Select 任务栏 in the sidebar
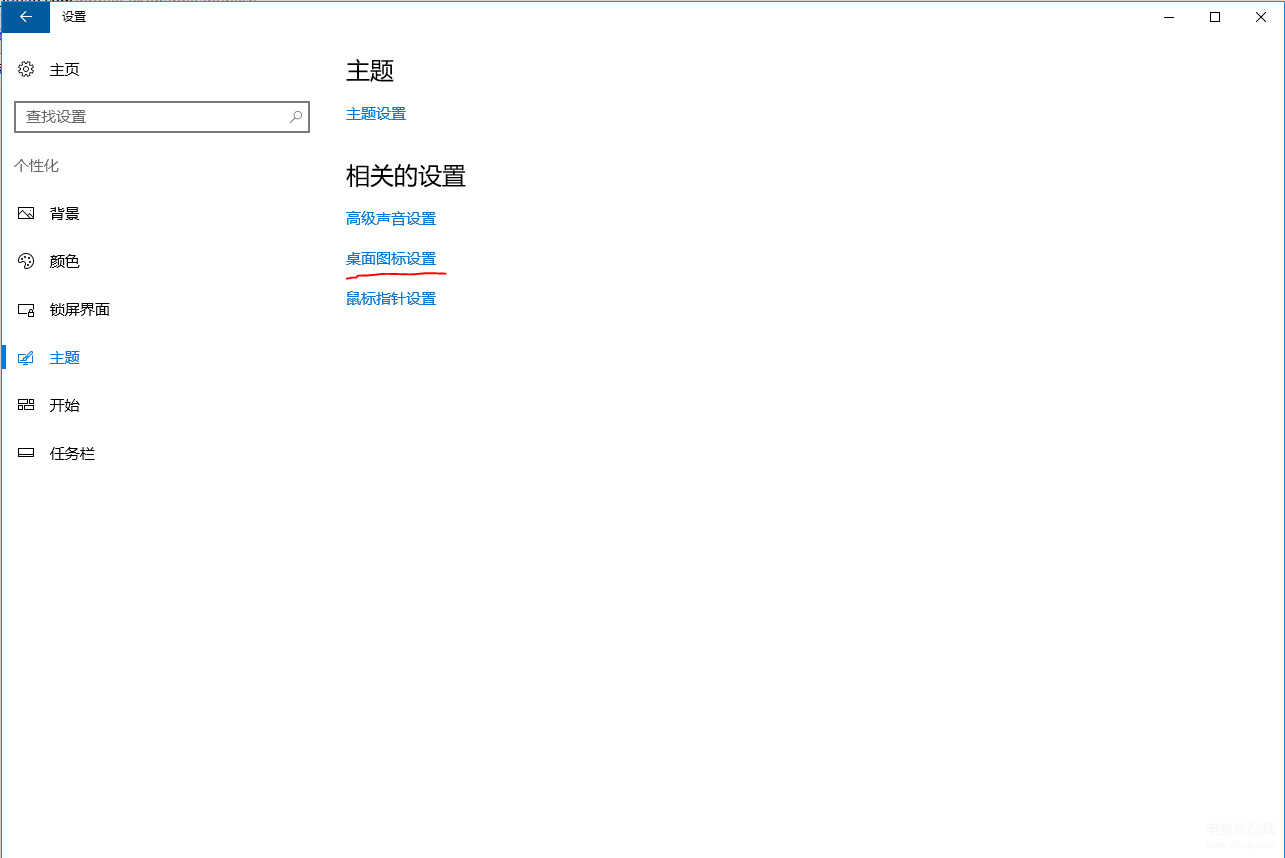 (73, 453)
